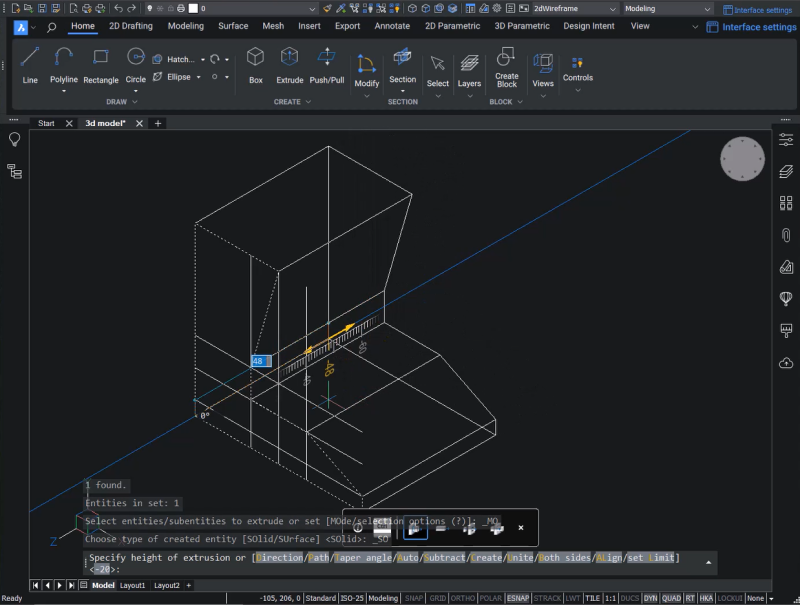The image size is (800, 605).
Task: Open the Push/Pull tool
Action: coord(325,67)
